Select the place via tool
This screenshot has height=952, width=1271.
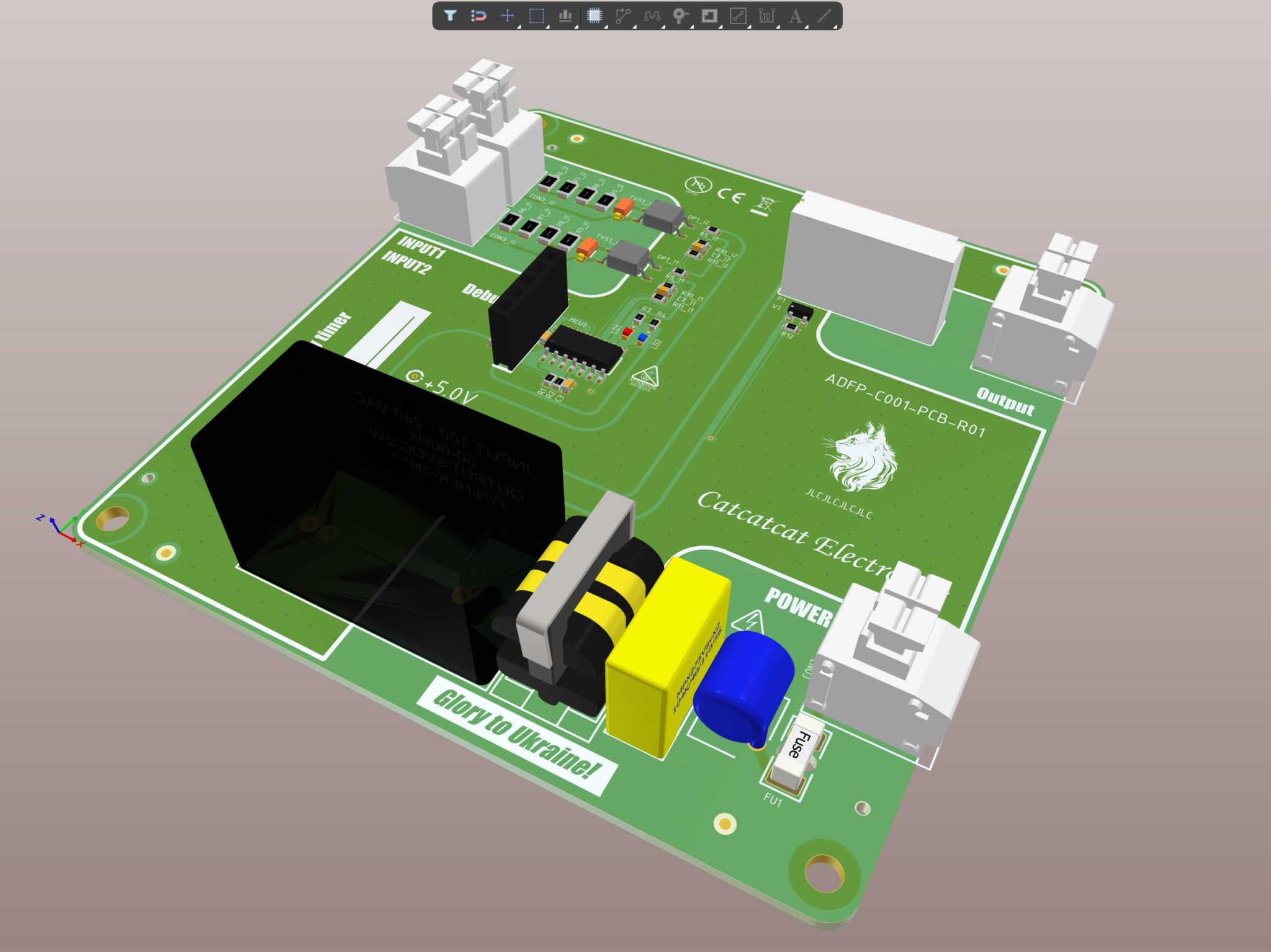click(681, 17)
